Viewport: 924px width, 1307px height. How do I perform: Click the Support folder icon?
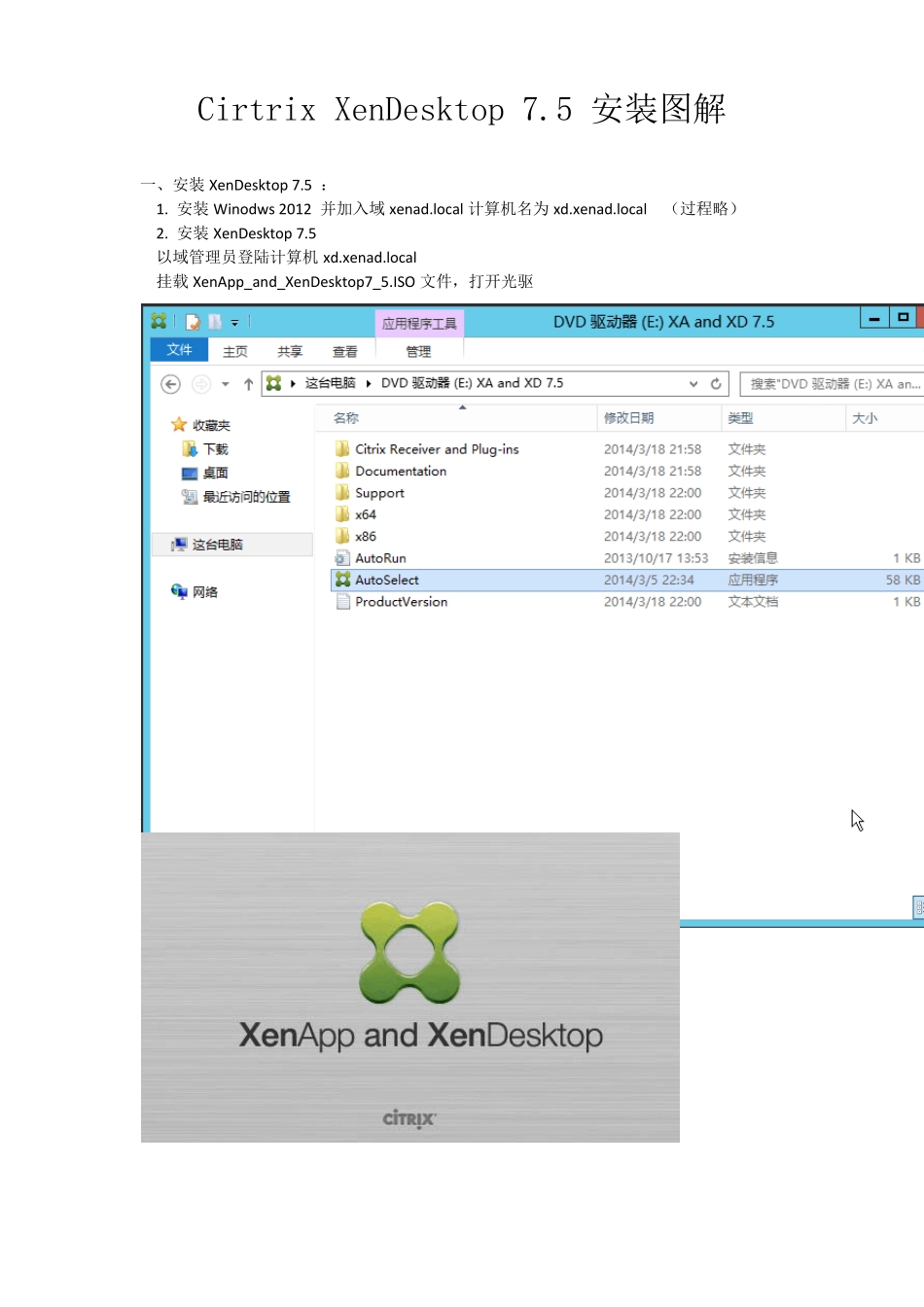click(x=342, y=493)
